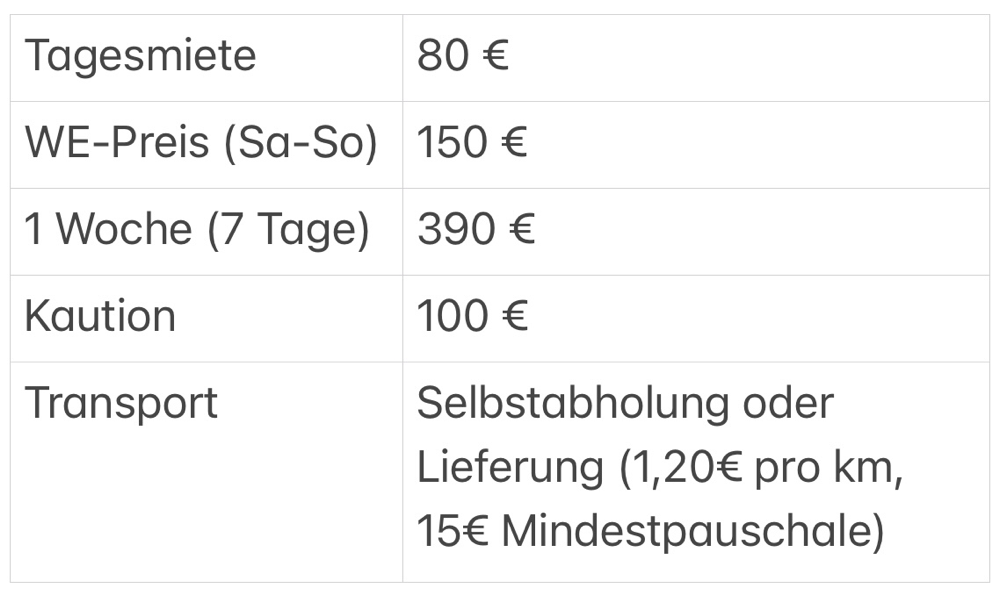Select the Tagesmiete label cell
The image size is (1000, 603).
[x=206, y=58]
